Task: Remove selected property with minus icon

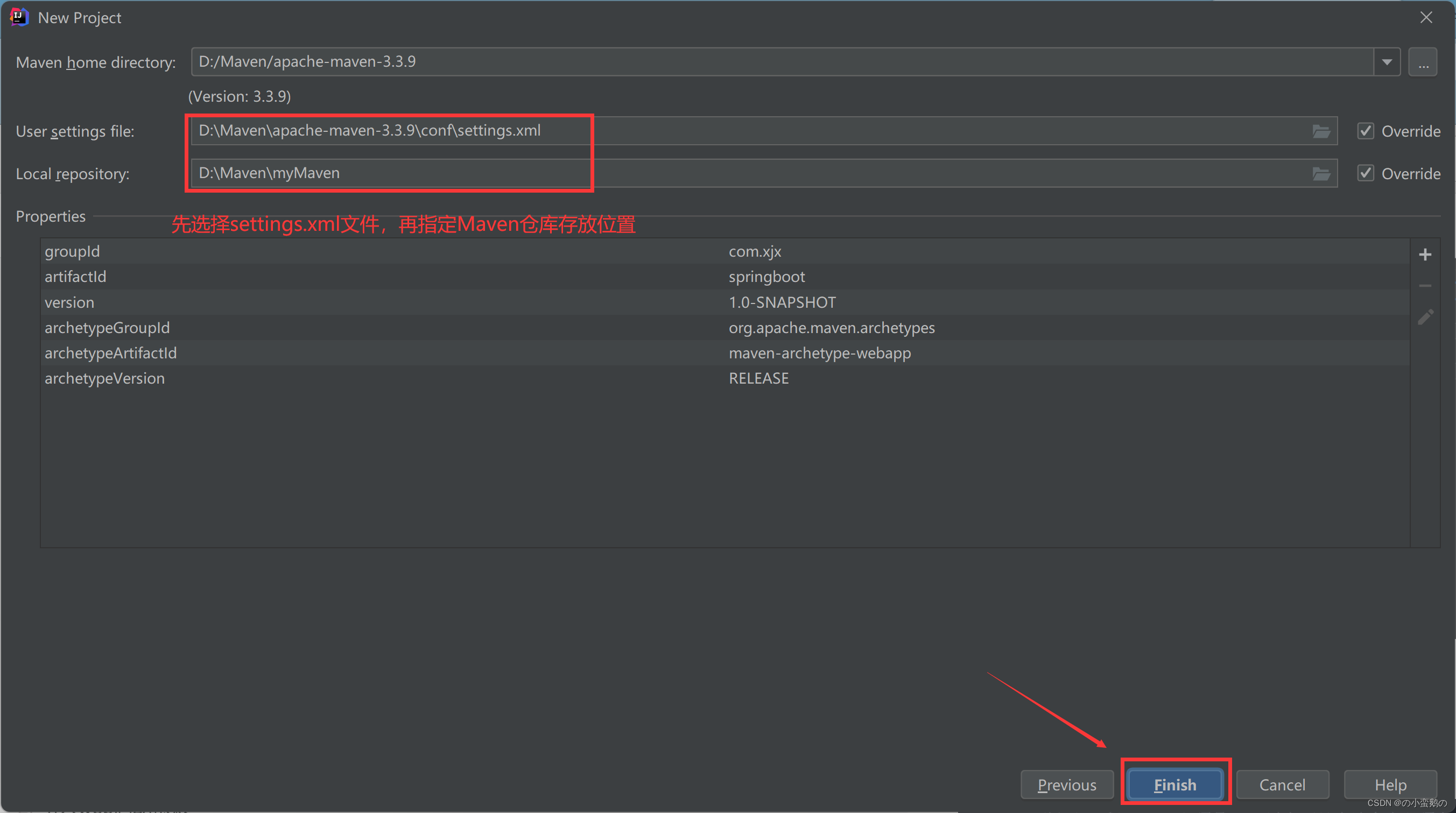Action: coord(1425,286)
